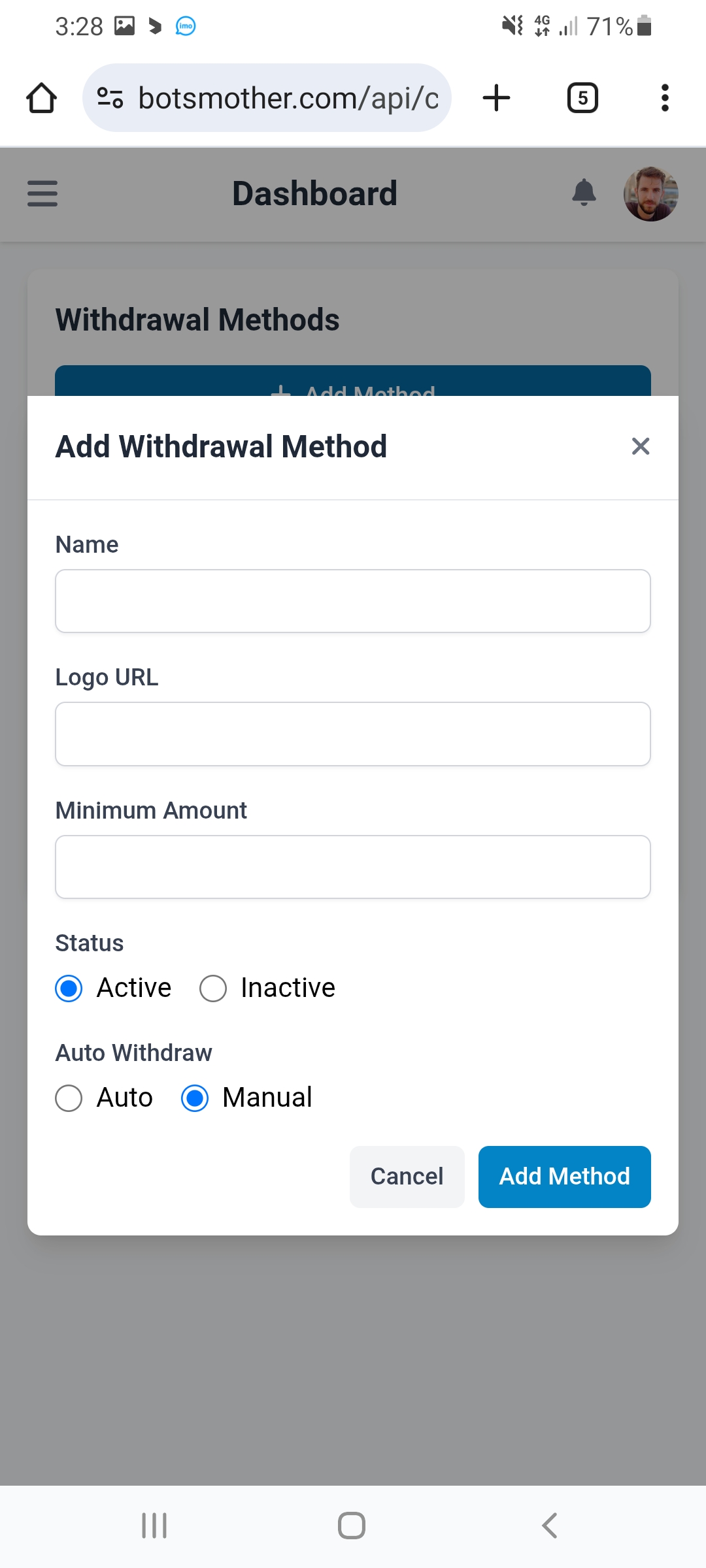
Task: Focus the Logo URL input field
Action: 353,734
